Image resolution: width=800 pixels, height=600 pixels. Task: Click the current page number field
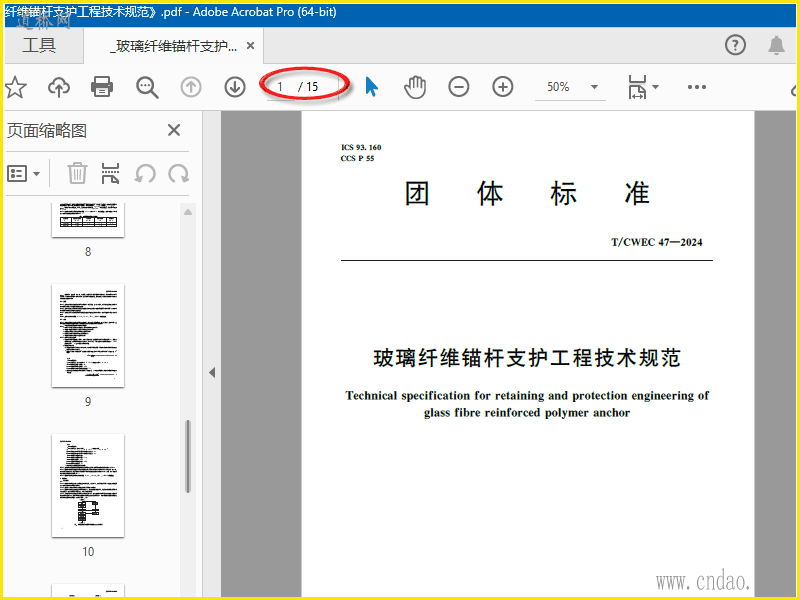click(281, 87)
